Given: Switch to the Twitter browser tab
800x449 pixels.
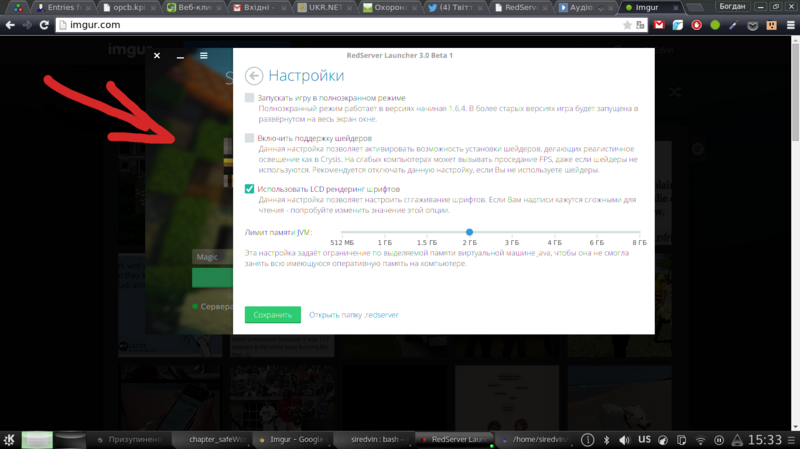Looking at the screenshot, I should click(x=455, y=8).
